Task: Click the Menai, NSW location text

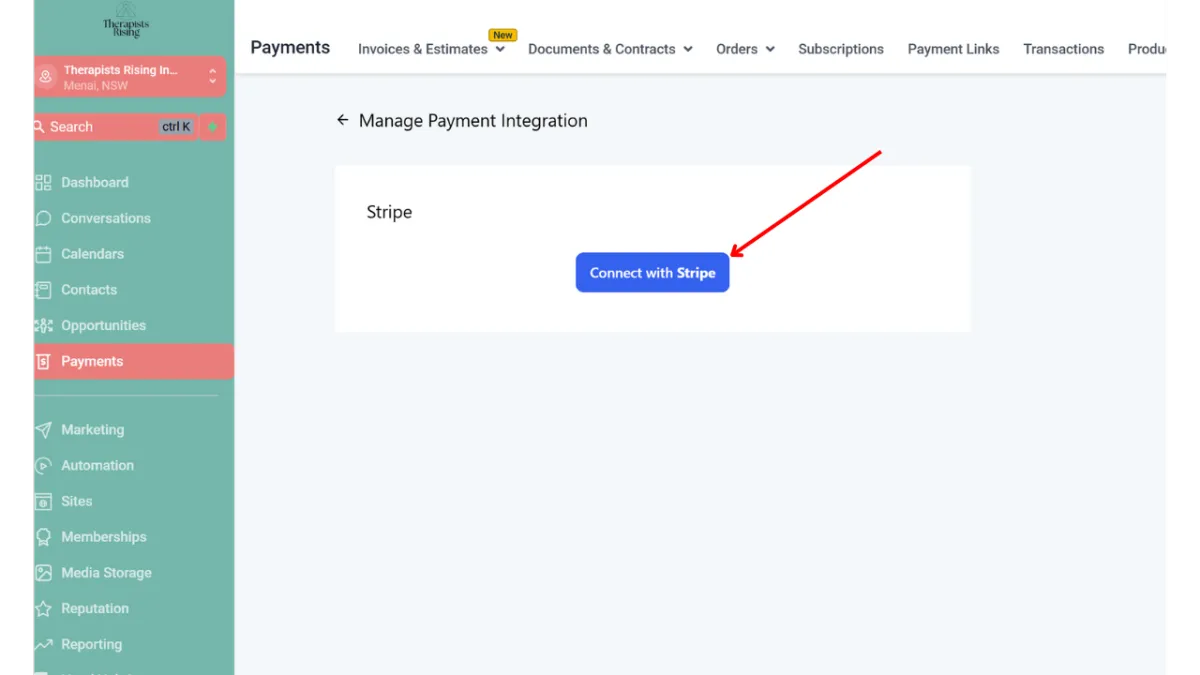Action: click(96, 86)
